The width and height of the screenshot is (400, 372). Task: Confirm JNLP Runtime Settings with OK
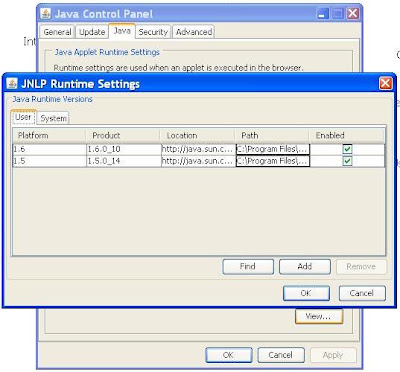[x=306, y=293]
